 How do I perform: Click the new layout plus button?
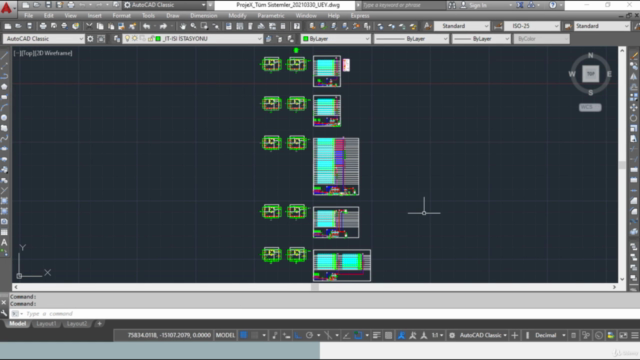[x=99, y=324]
